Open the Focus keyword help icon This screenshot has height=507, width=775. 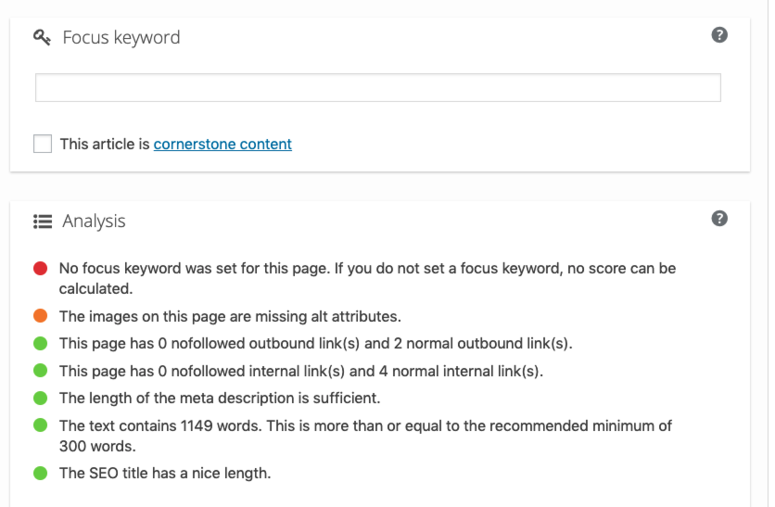tap(719, 35)
